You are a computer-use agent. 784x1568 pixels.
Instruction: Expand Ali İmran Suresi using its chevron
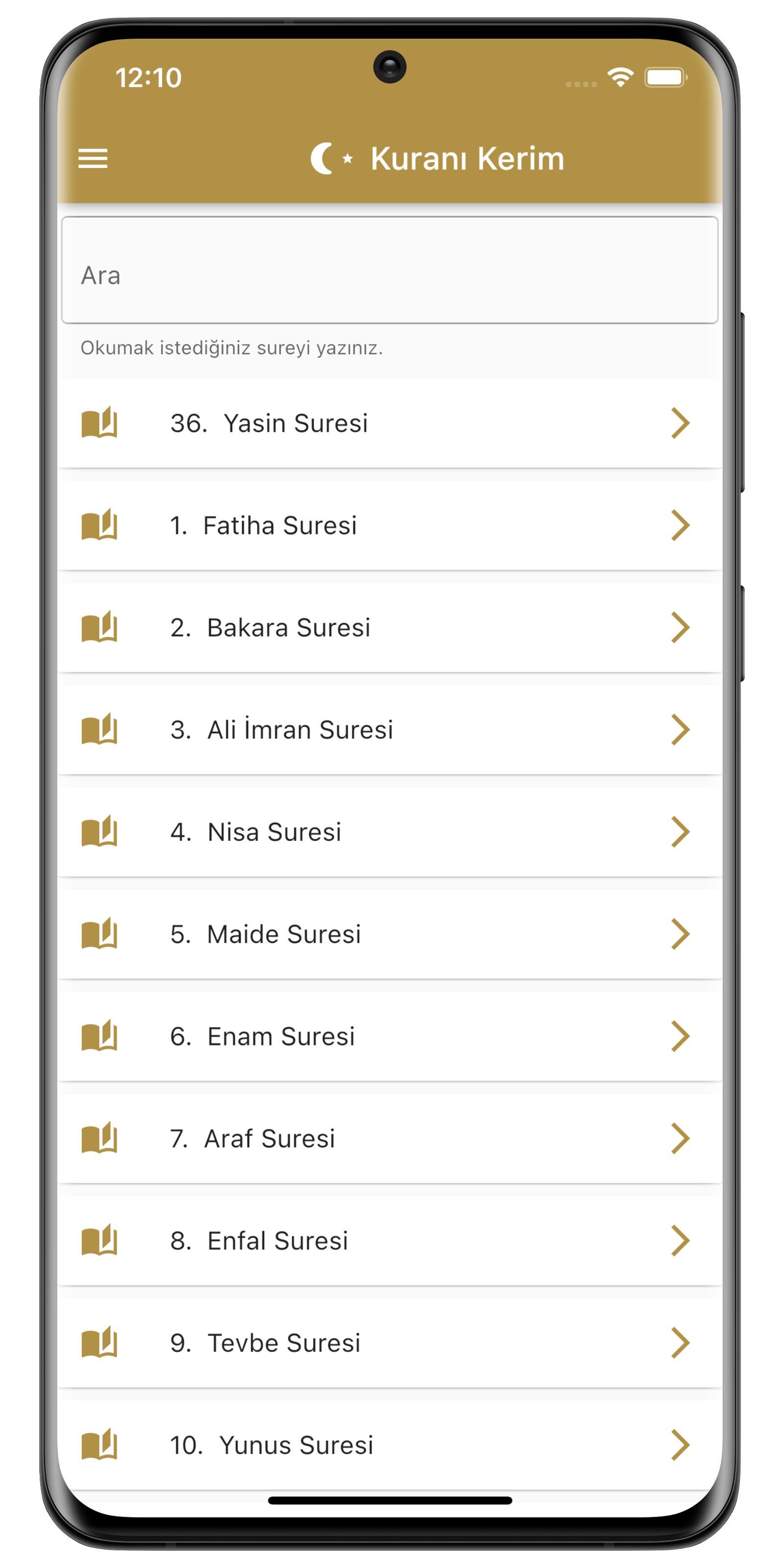coord(680,730)
